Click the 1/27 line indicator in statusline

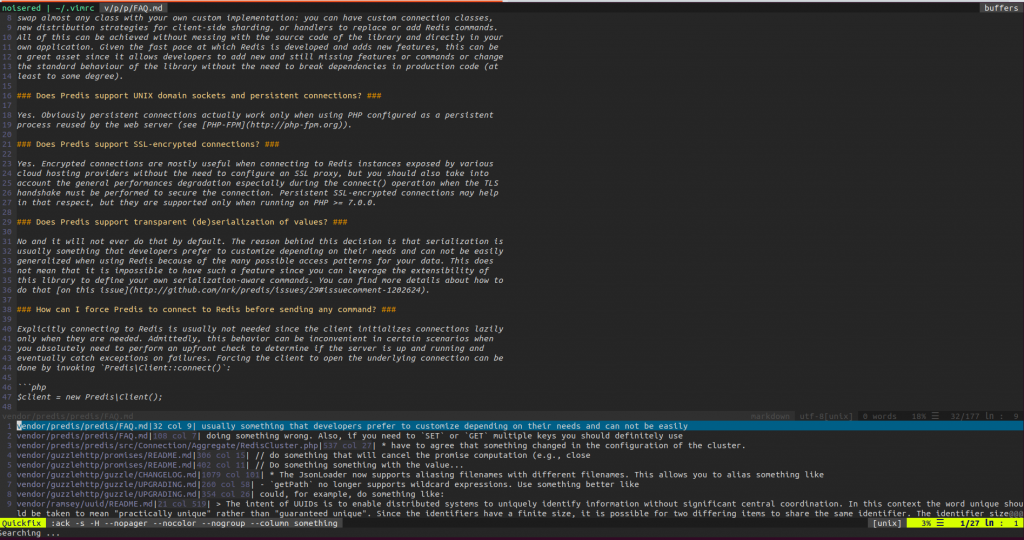[978, 523]
